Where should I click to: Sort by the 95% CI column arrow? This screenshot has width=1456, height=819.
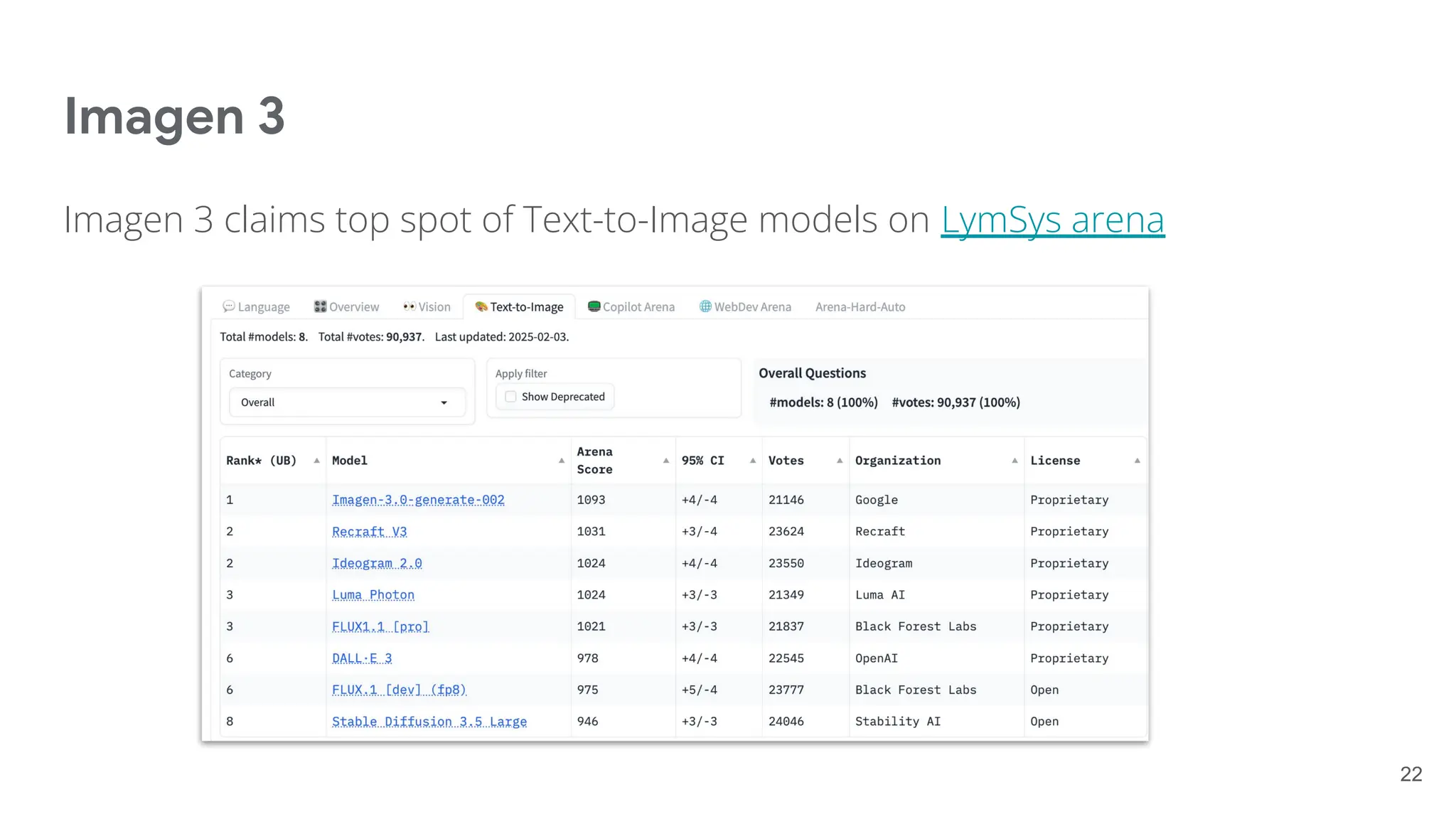click(753, 461)
